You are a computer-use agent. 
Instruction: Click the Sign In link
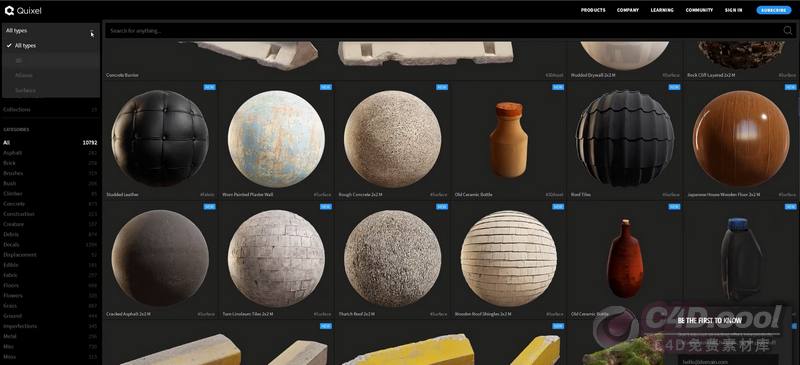pos(733,10)
